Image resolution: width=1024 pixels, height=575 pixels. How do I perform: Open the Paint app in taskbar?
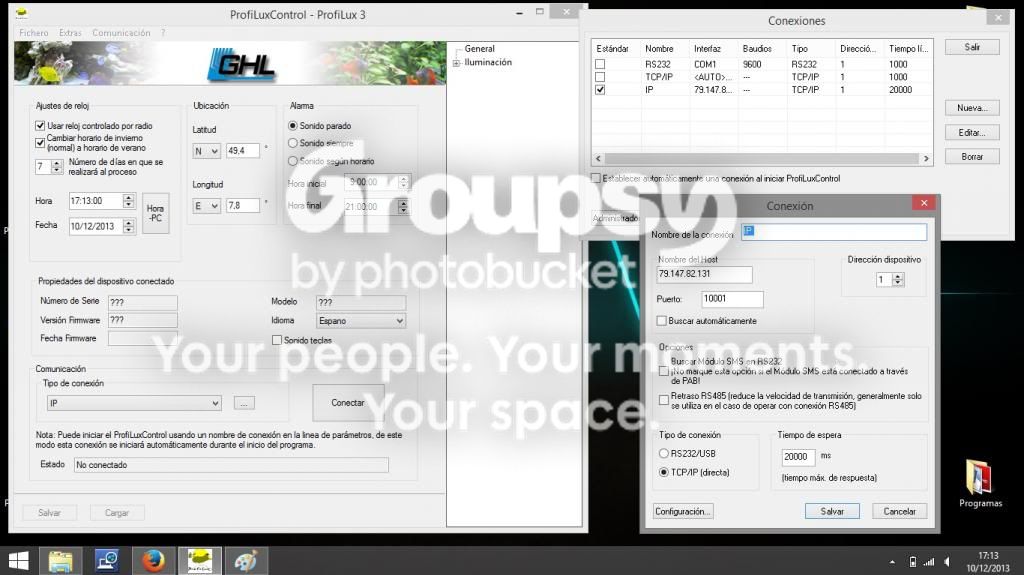246,561
